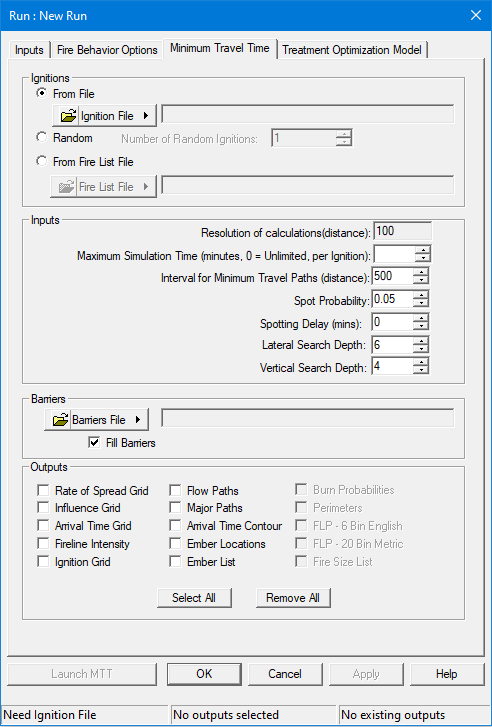Enable Major Paths output
The height and width of the screenshot is (727, 492).
point(175,508)
